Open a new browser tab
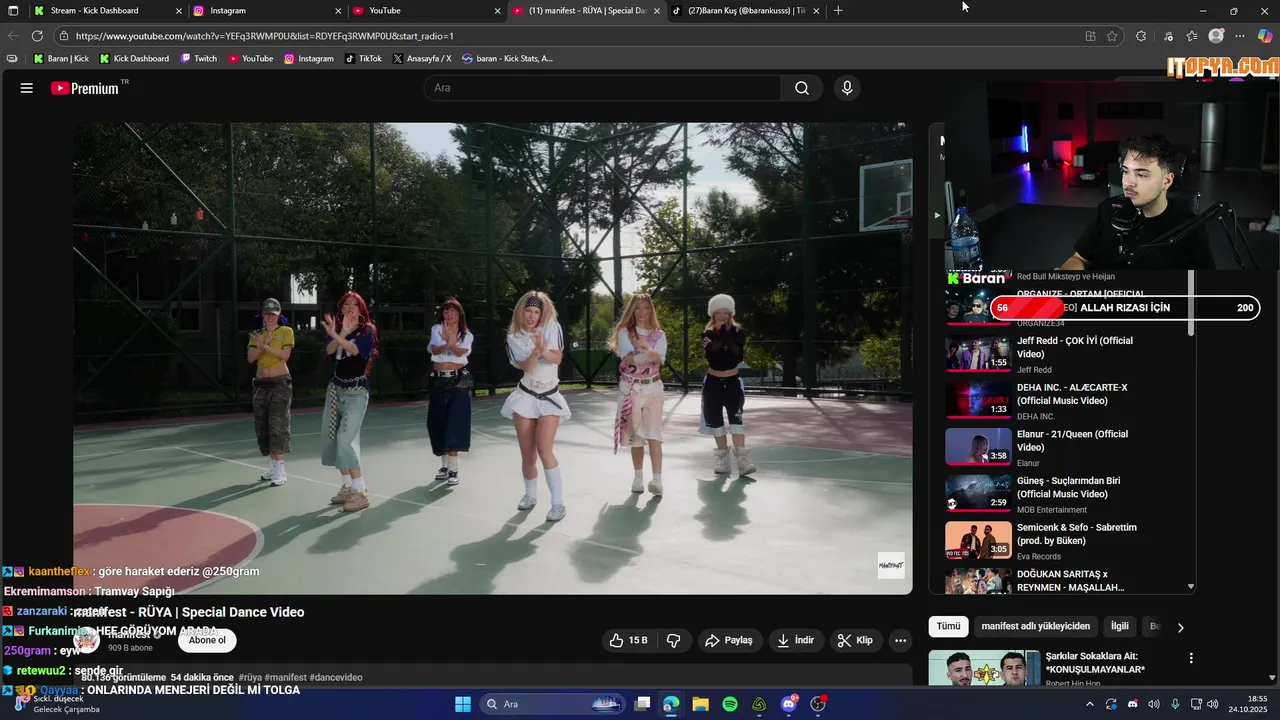Viewport: 1280px width, 720px height. click(x=838, y=11)
